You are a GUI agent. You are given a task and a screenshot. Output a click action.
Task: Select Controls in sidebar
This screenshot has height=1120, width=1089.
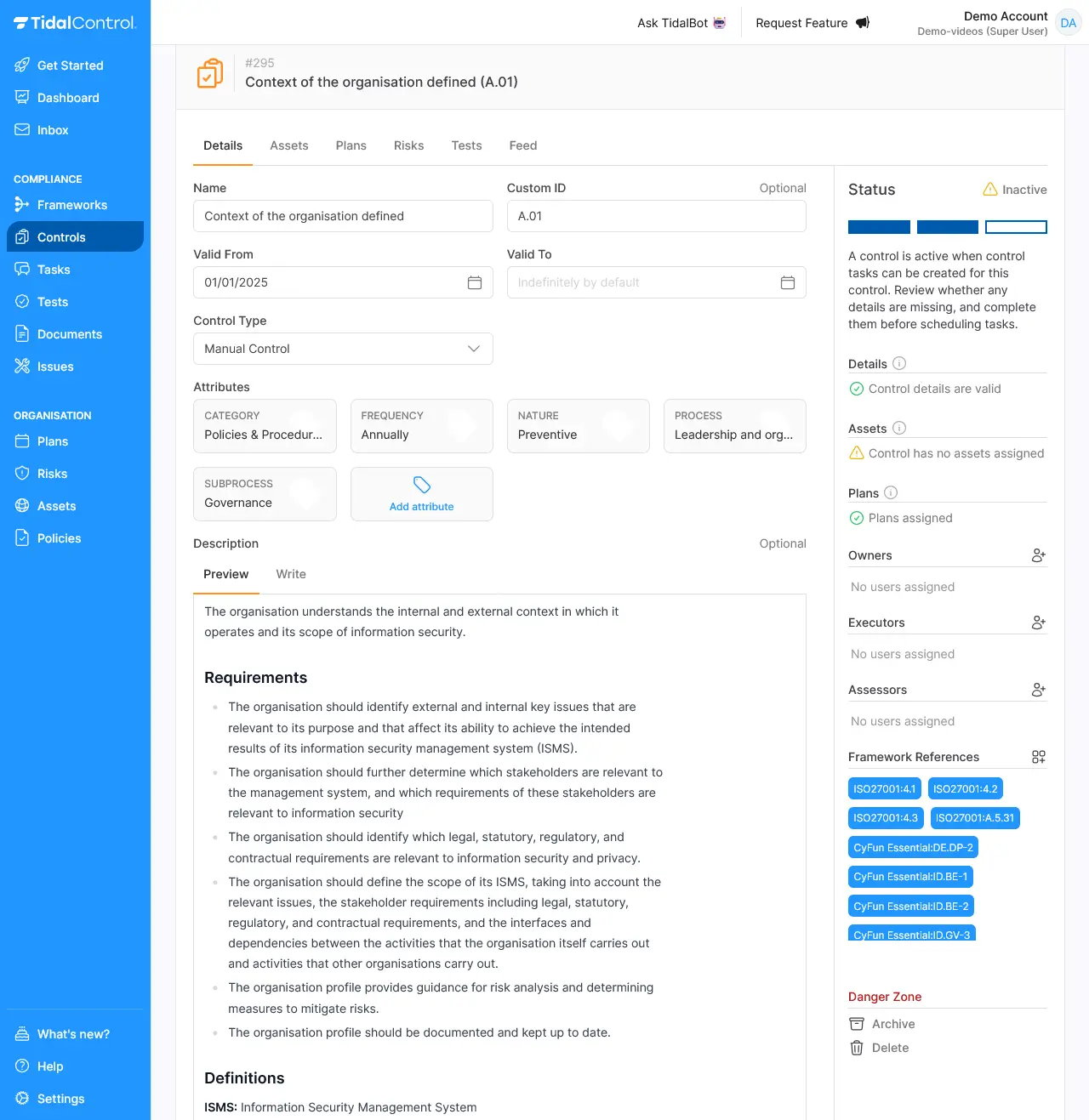pyautogui.click(x=75, y=237)
